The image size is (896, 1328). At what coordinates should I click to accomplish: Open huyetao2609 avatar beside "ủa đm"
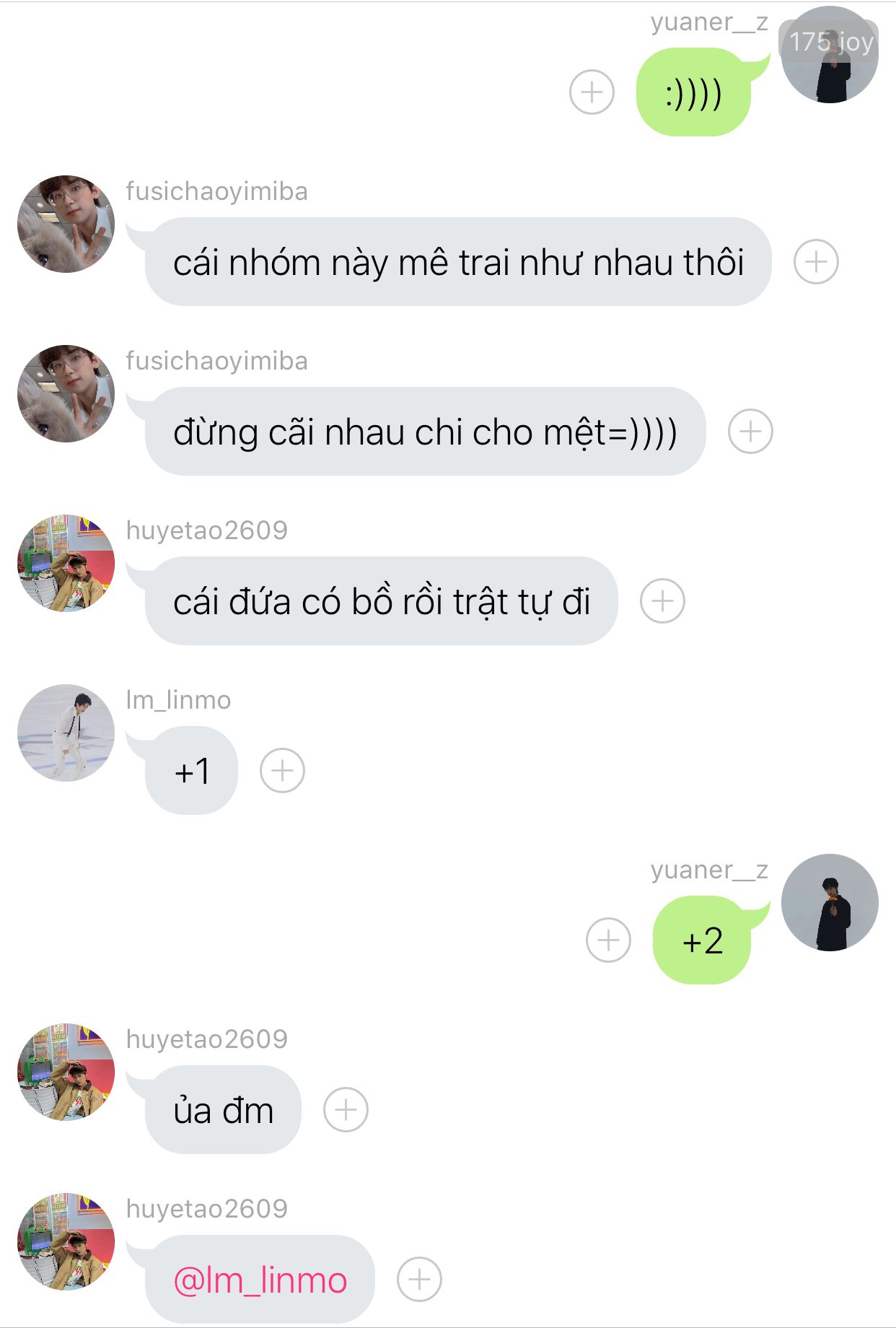[66, 1072]
